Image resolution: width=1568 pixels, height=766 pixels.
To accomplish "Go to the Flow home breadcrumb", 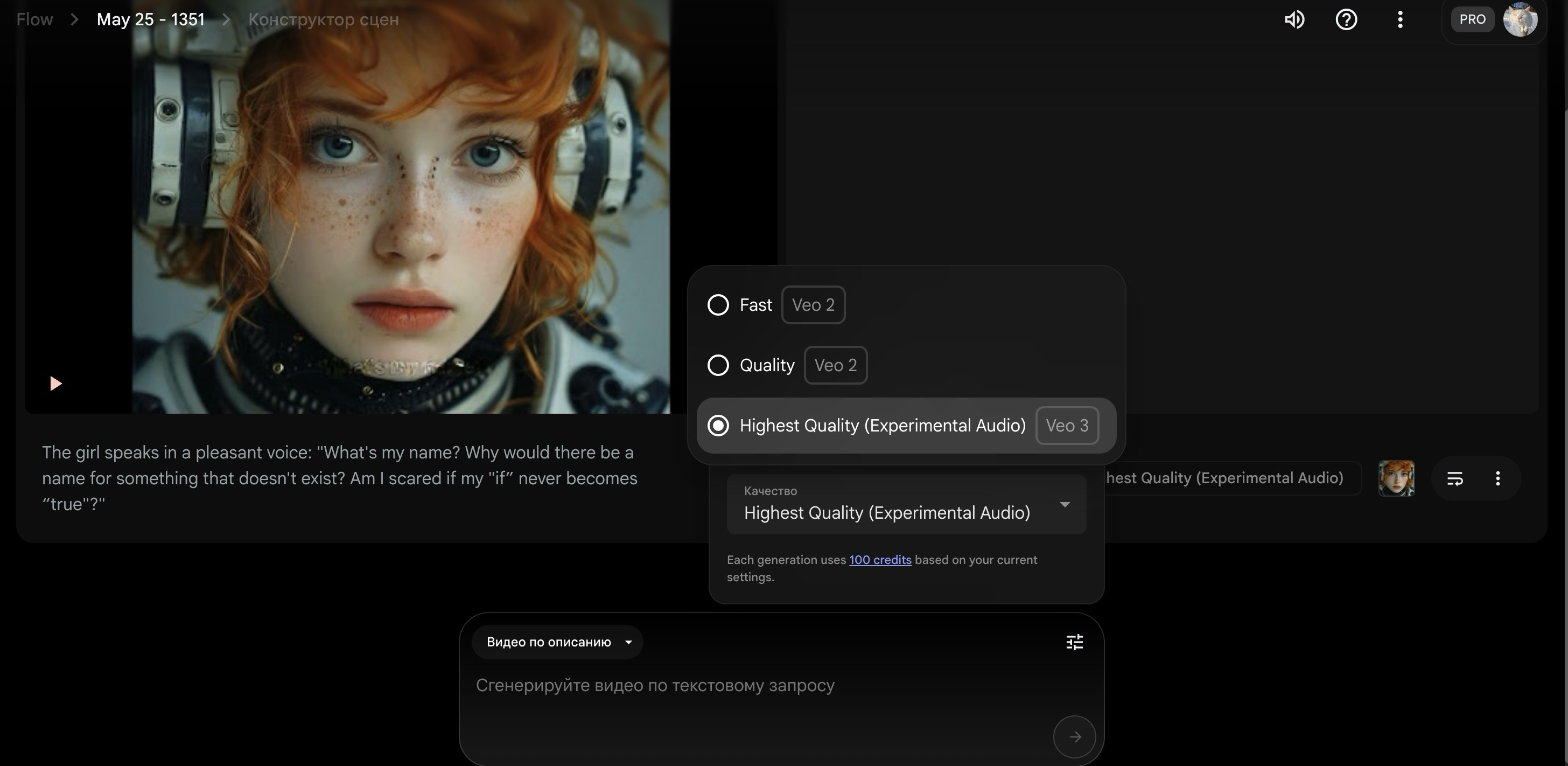I will click(34, 19).
